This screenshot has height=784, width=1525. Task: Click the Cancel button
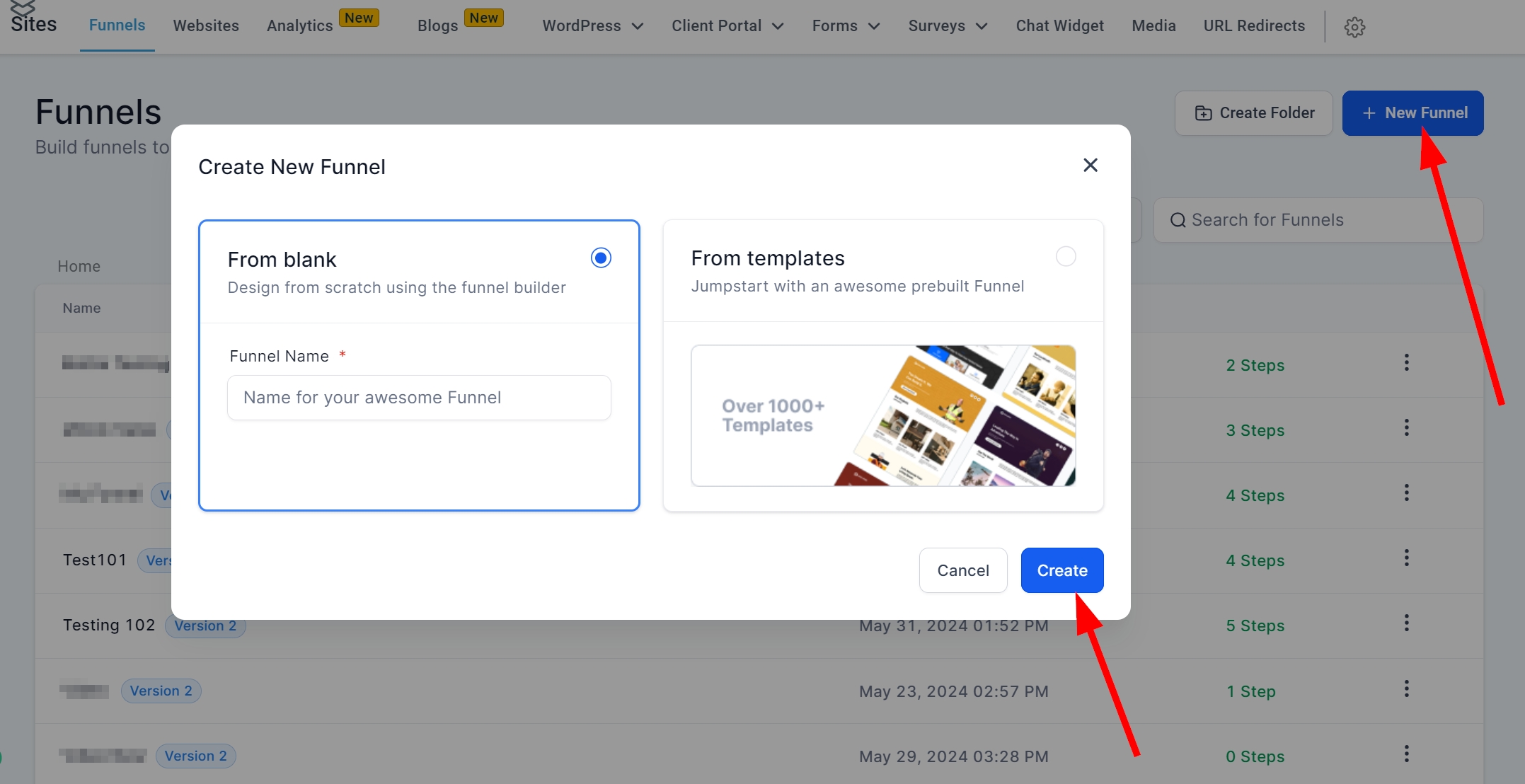[x=962, y=570]
